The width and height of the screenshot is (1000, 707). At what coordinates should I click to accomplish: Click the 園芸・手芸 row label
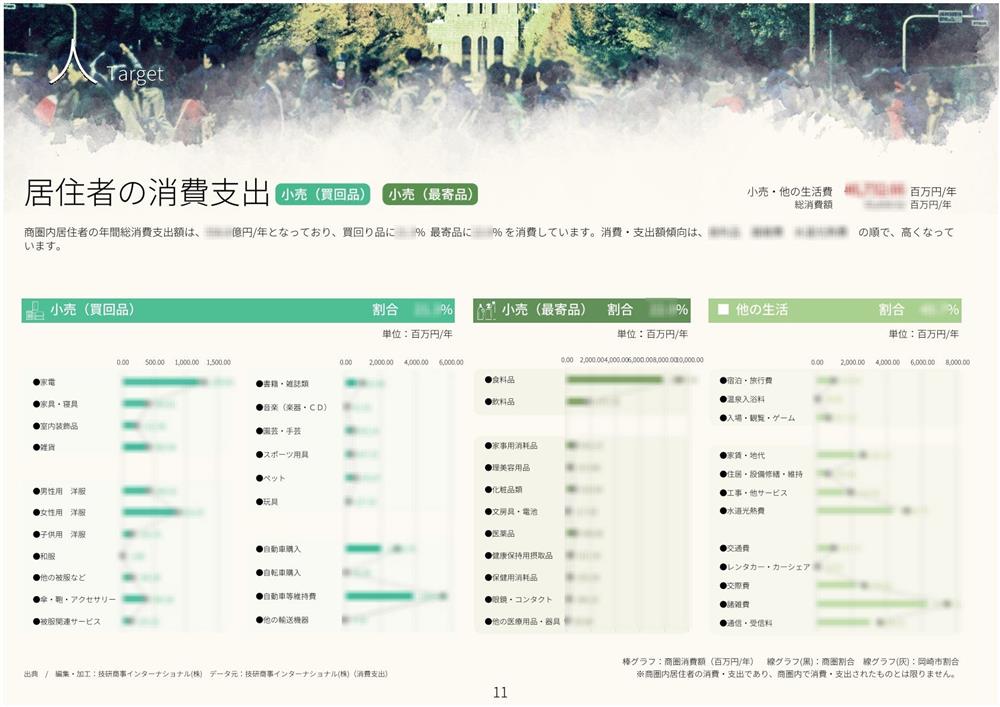click(279, 431)
